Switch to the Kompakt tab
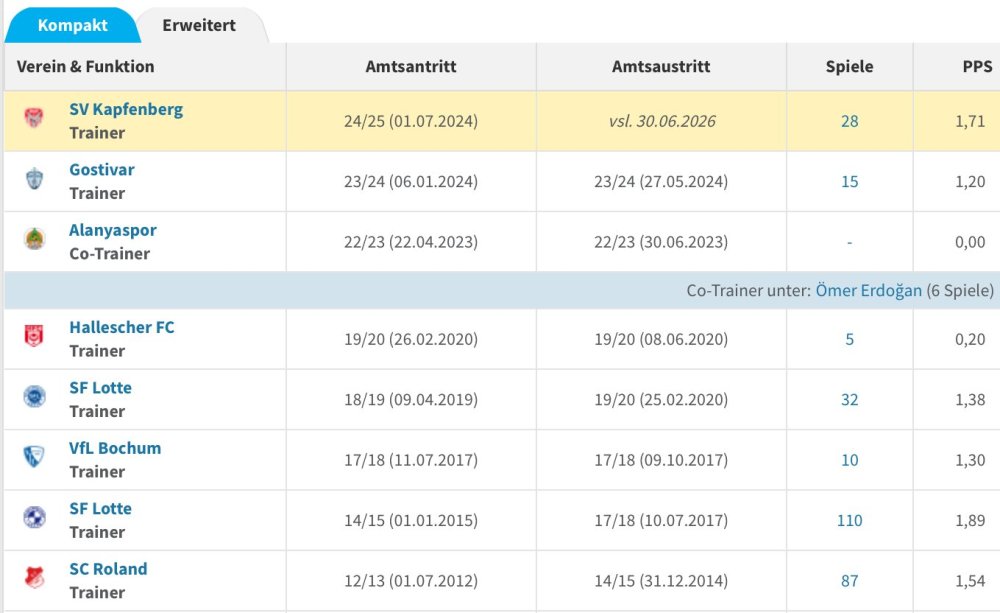 click(72, 25)
